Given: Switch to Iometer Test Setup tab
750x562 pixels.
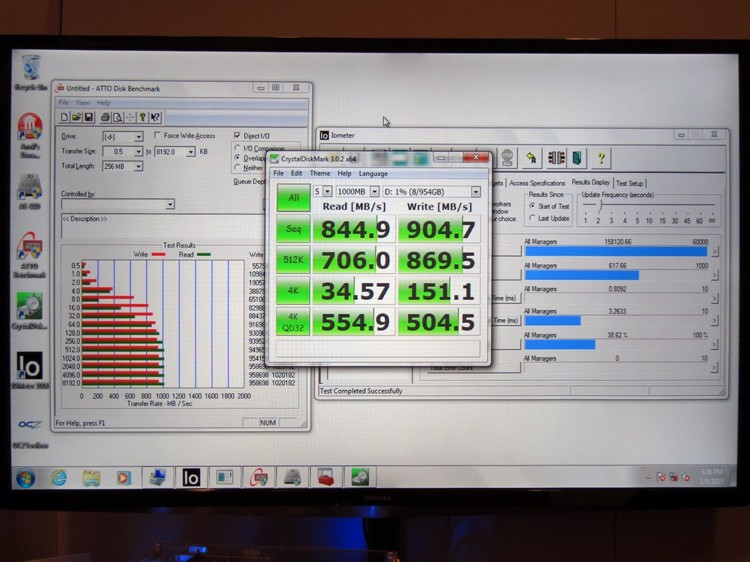Looking at the screenshot, I should [629, 183].
